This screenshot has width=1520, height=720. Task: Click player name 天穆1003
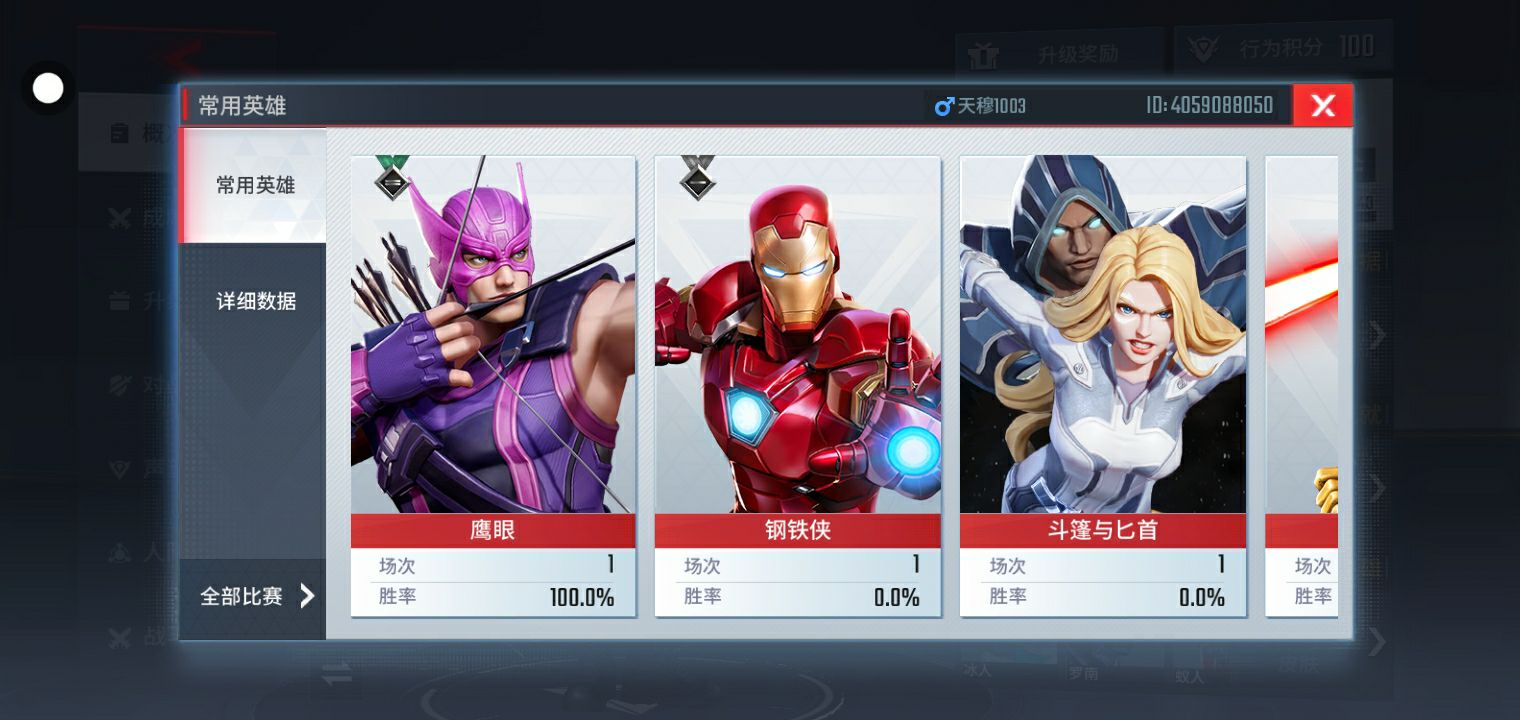pyautogui.click(x=991, y=106)
